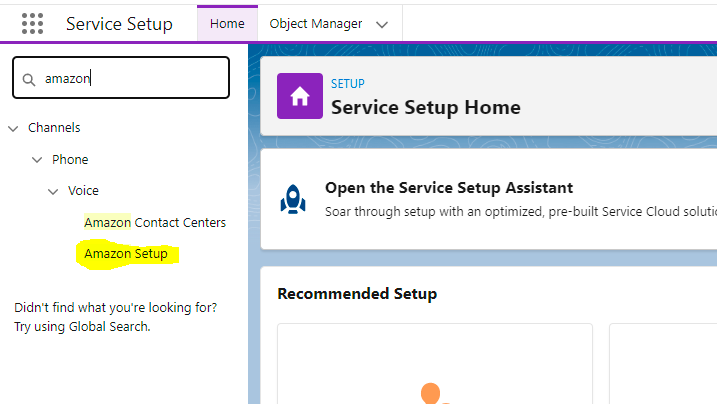Click the rocket Service Setup Assistant icon

click(x=293, y=199)
